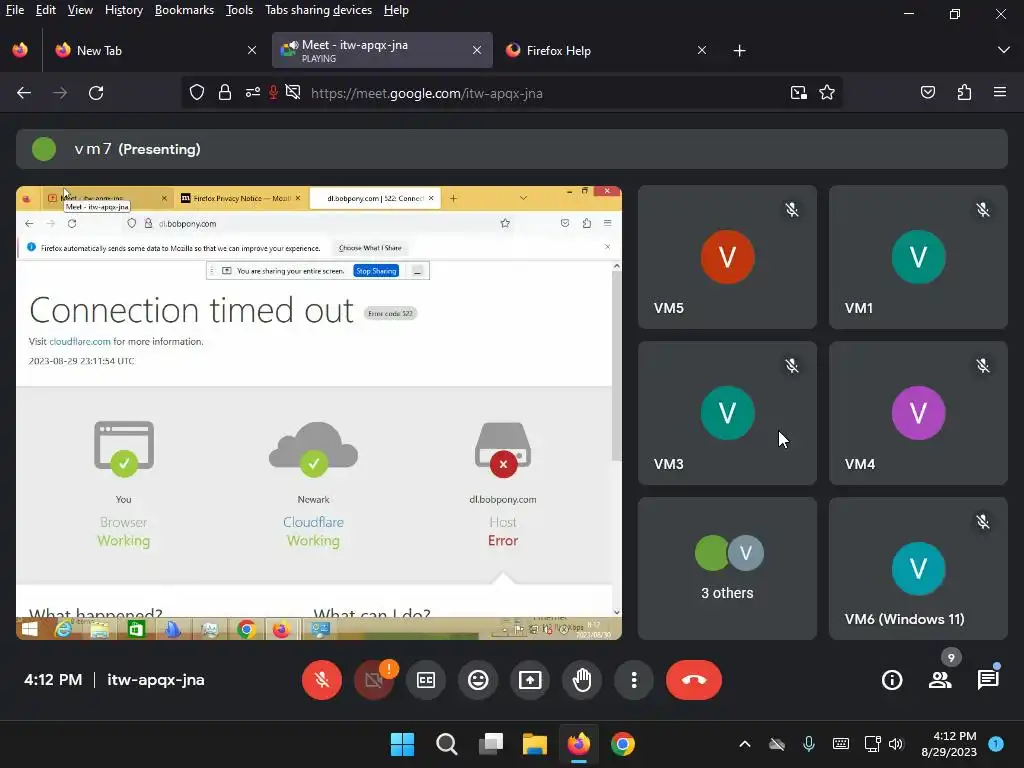Open clock showing 4:12 PM 8/29/2023

click(949, 744)
